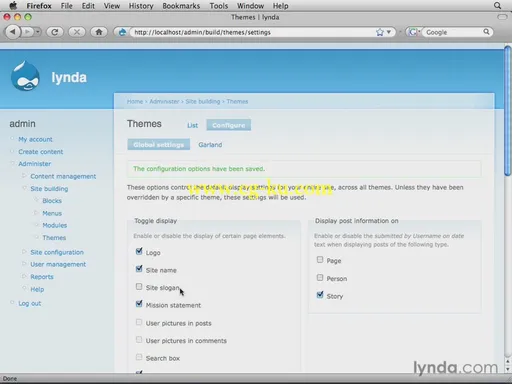Image resolution: width=512 pixels, height=384 pixels.
Task: Open the Firefox menu
Action: (x=39, y=6)
